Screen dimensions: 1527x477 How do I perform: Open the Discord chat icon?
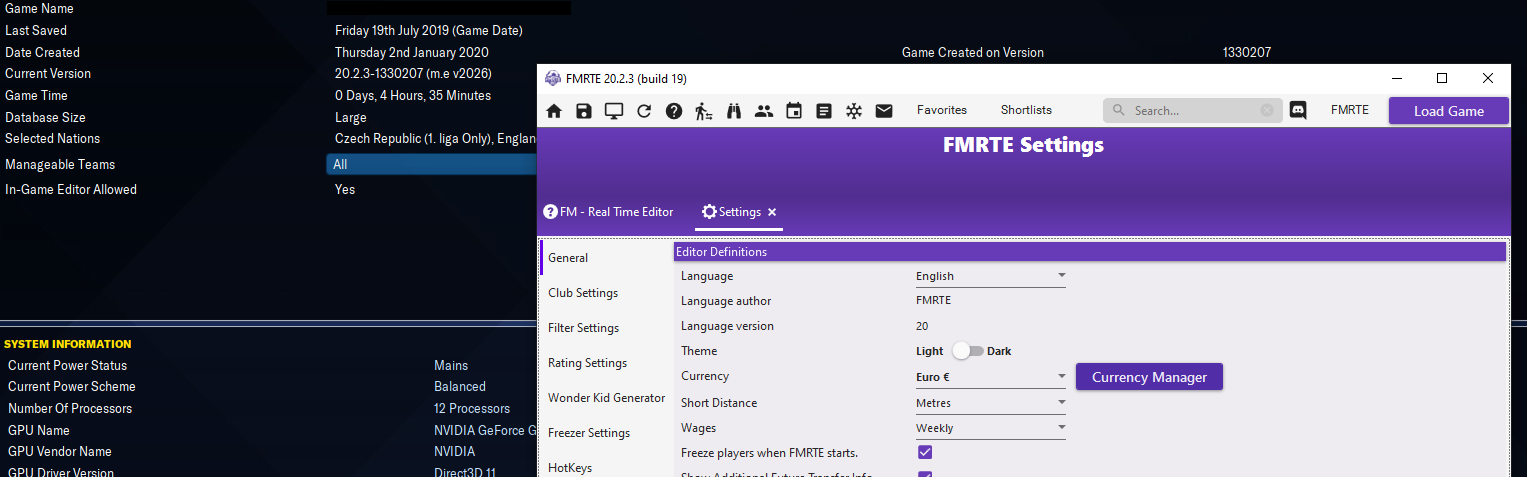tap(1298, 111)
